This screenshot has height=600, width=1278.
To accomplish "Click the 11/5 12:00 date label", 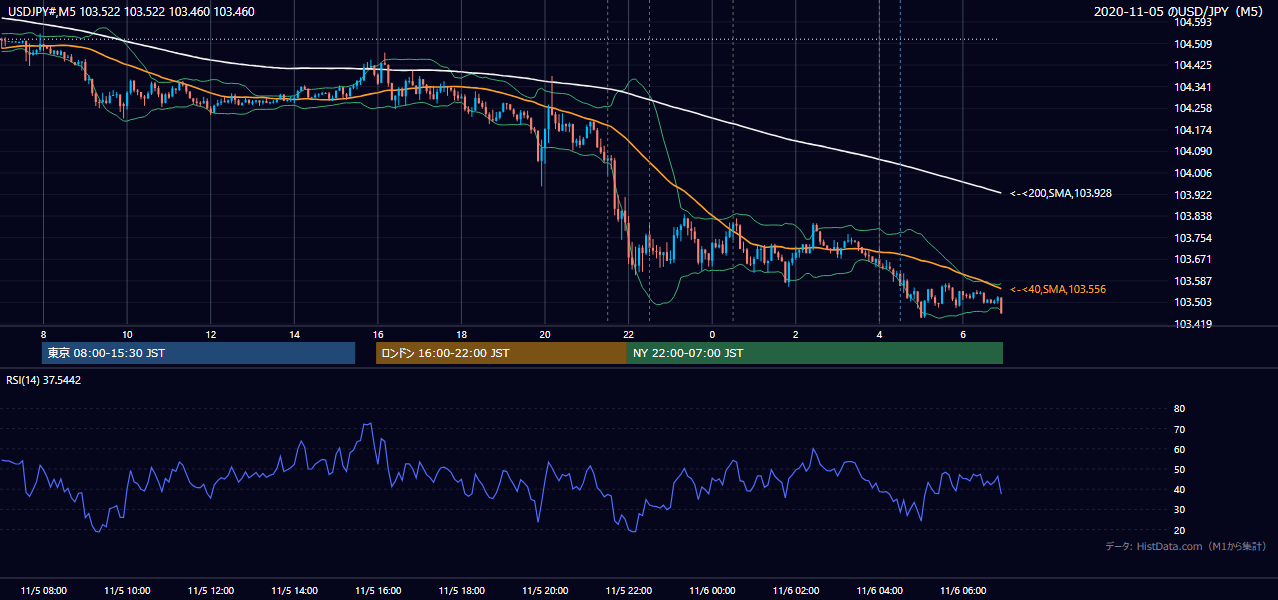I will coord(210,590).
